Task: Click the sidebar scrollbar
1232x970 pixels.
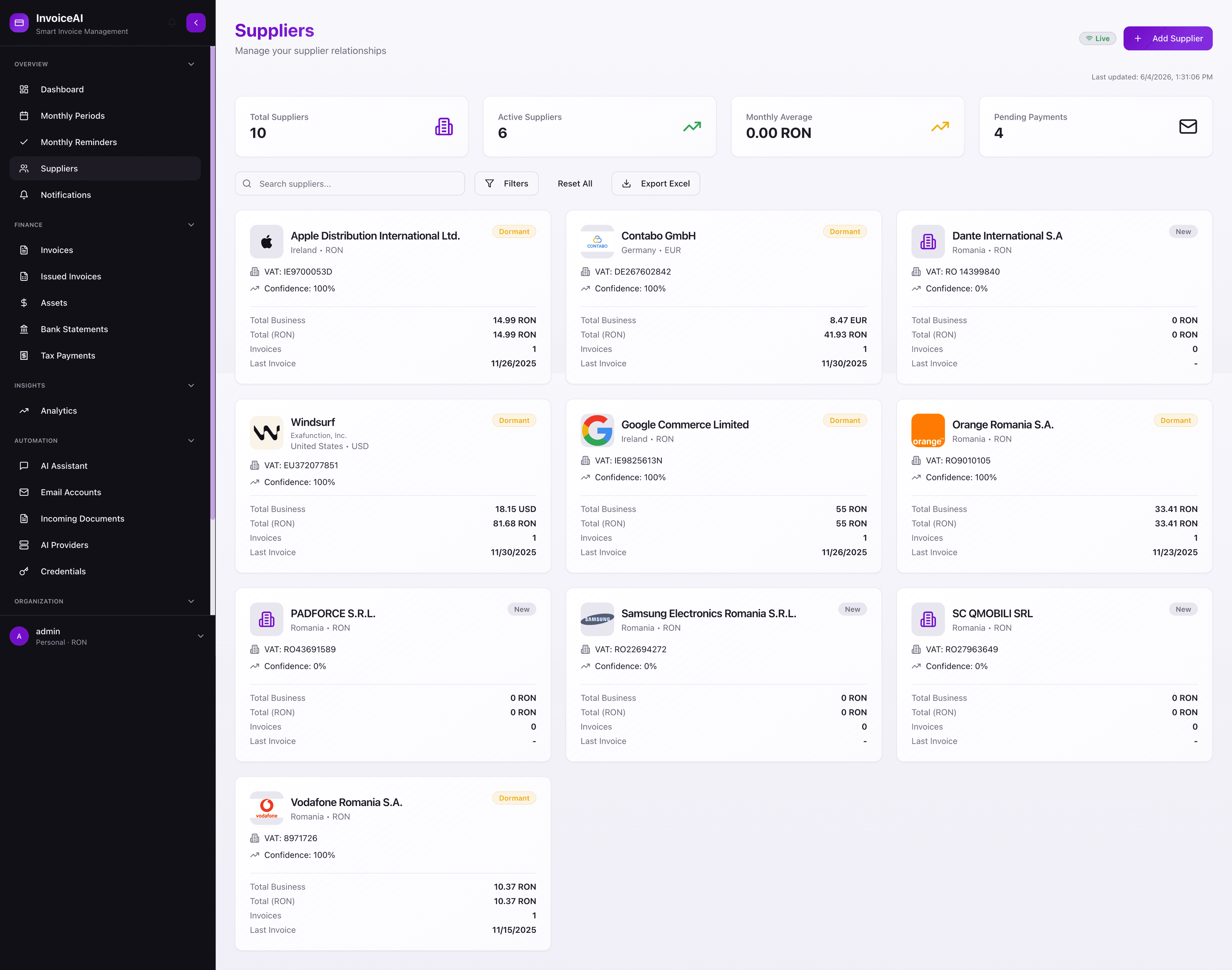Action: (x=213, y=283)
